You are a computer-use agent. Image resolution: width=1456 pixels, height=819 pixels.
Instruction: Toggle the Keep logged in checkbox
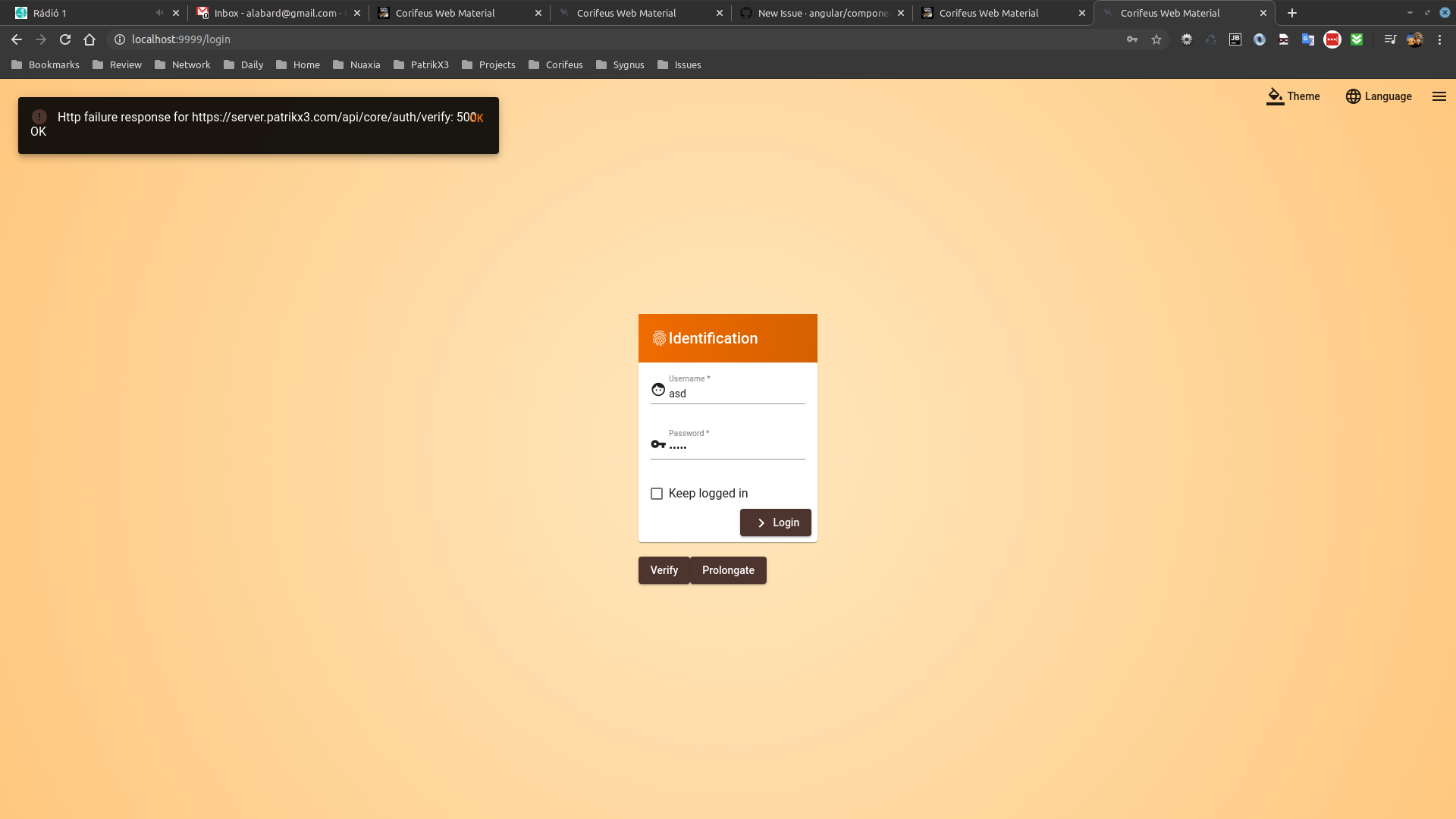tap(656, 493)
